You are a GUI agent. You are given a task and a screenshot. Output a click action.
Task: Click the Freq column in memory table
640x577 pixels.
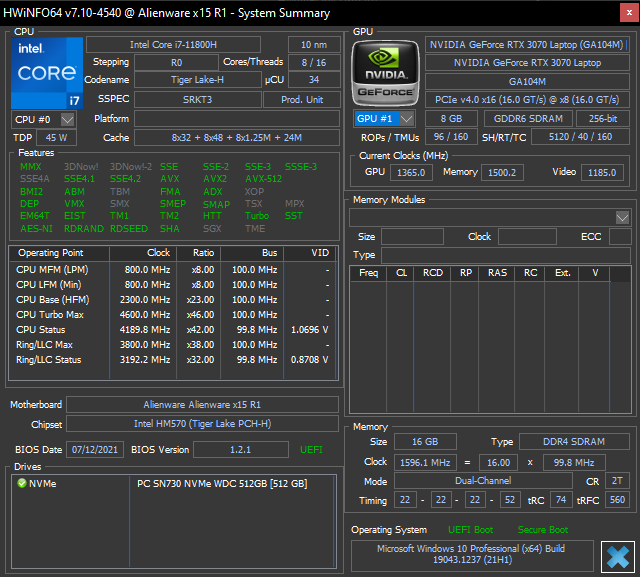pyautogui.click(x=368, y=273)
